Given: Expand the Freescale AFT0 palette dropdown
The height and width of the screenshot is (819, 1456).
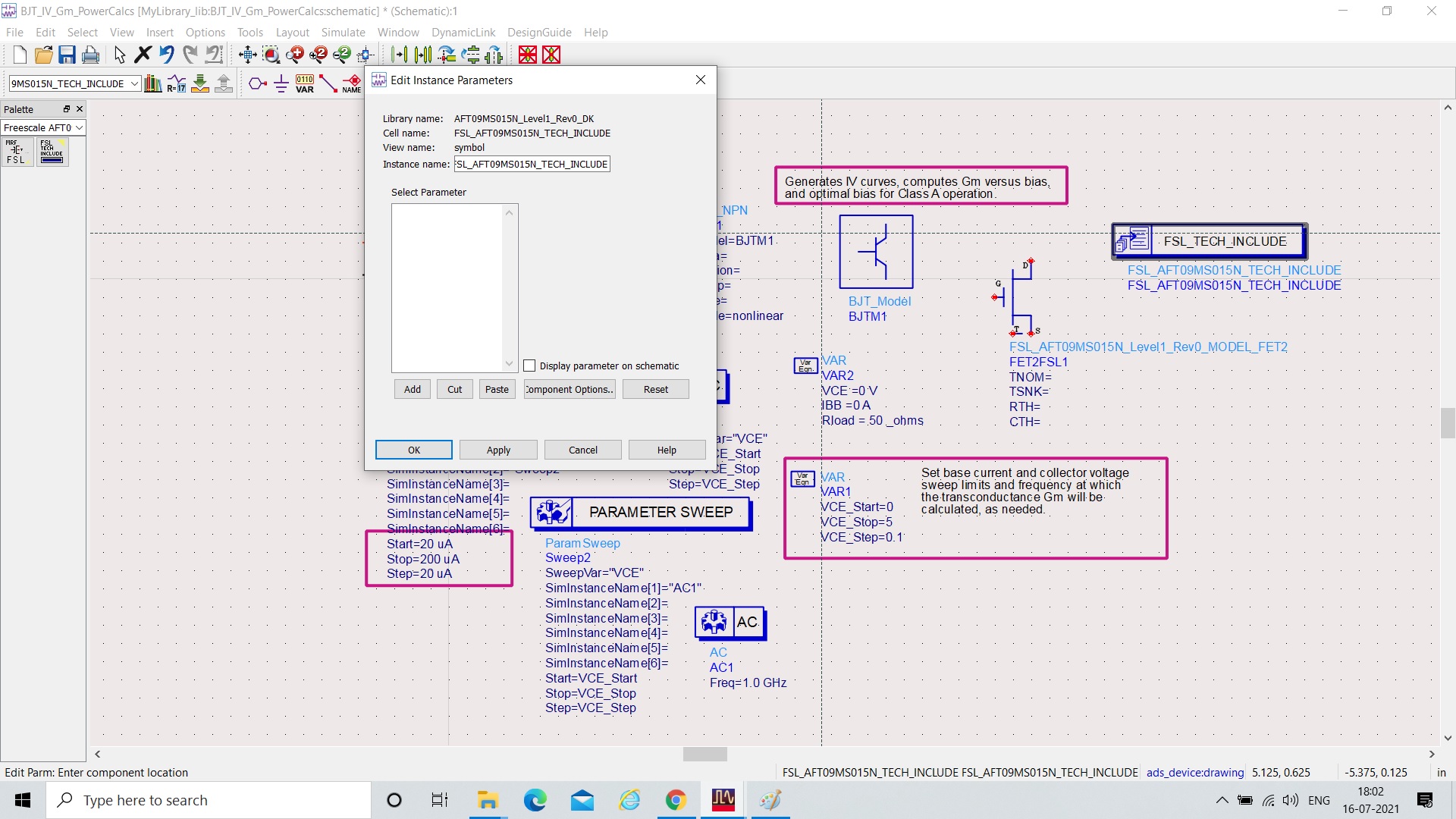Looking at the screenshot, I should pyautogui.click(x=79, y=127).
